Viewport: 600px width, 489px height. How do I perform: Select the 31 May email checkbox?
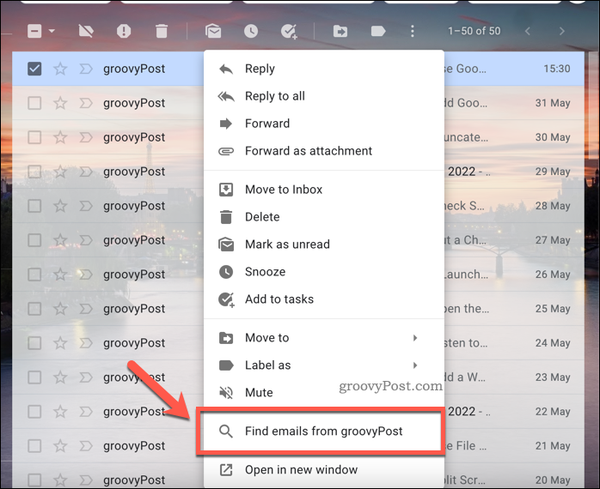(x=34, y=103)
